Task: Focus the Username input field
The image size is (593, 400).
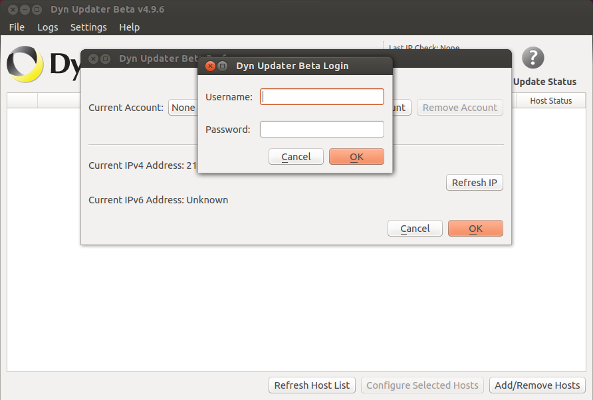Action: point(322,97)
